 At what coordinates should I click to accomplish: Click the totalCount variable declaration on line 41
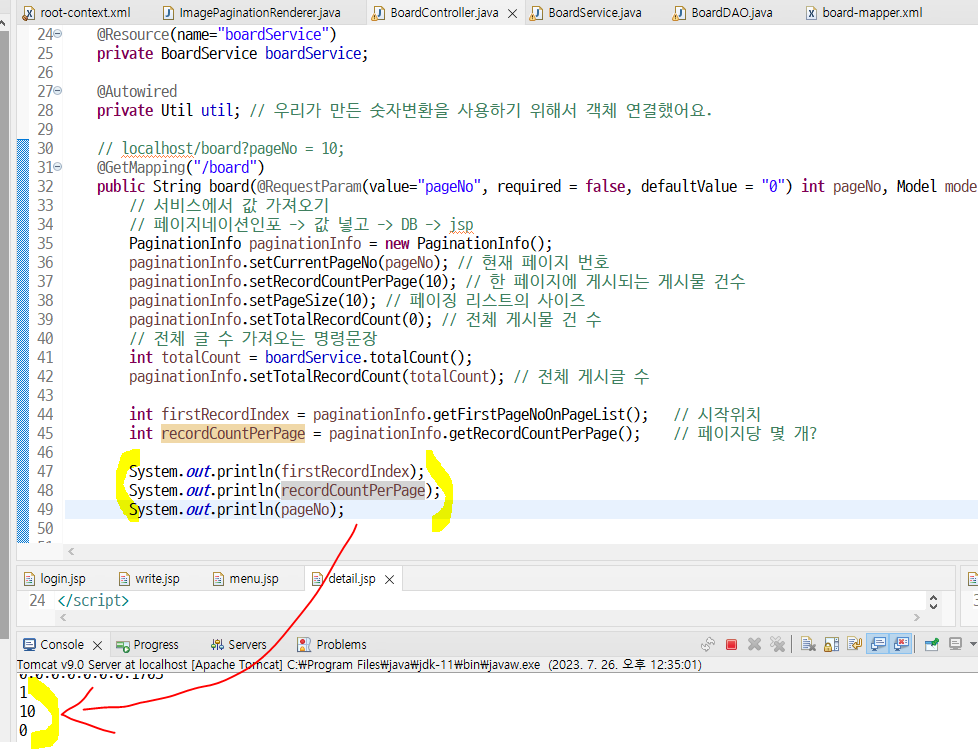[201, 357]
